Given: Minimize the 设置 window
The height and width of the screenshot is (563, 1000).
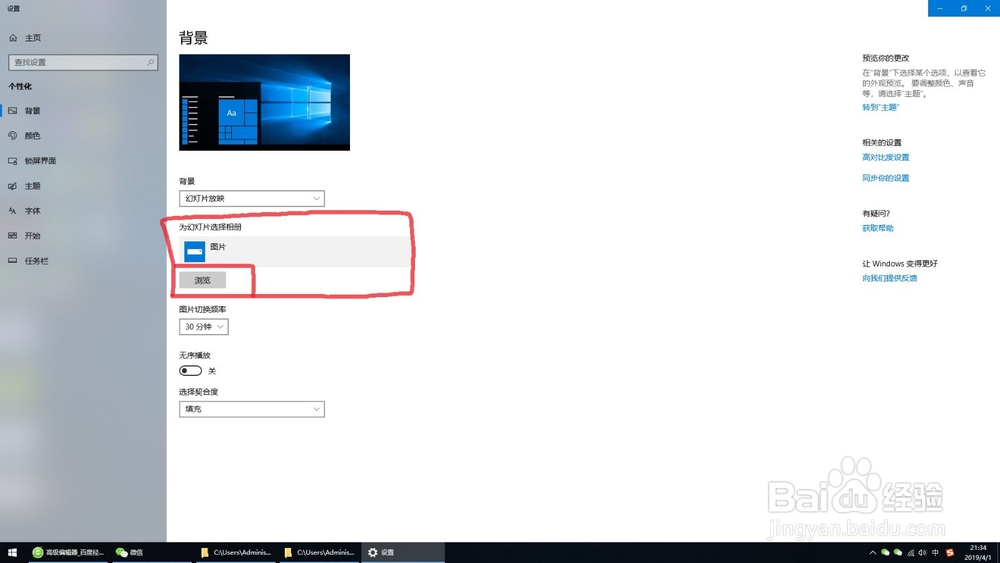Looking at the screenshot, I should tap(940, 8).
